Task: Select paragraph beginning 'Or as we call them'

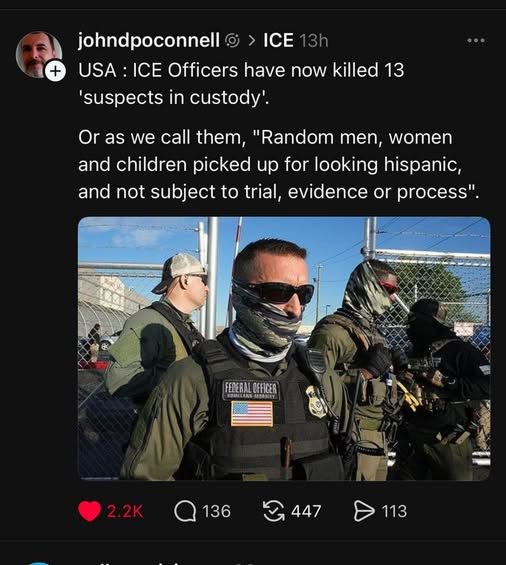Action: (279, 164)
